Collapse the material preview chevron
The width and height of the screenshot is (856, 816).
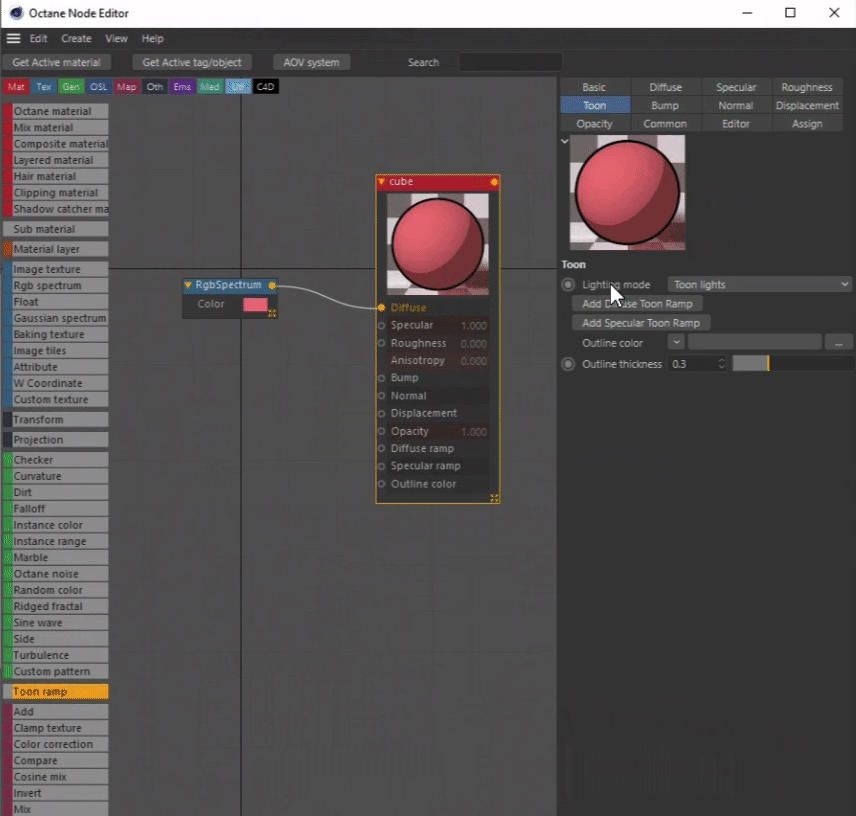(x=564, y=141)
